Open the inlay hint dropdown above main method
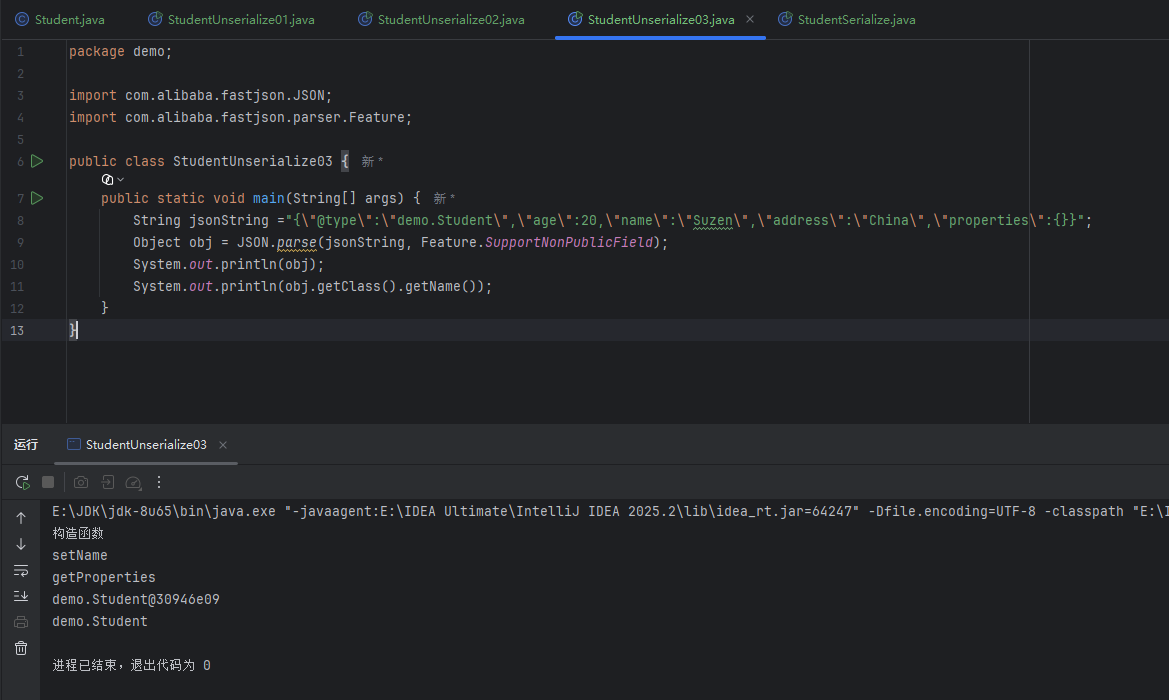 pyautogui.click(x=113, y=180)
